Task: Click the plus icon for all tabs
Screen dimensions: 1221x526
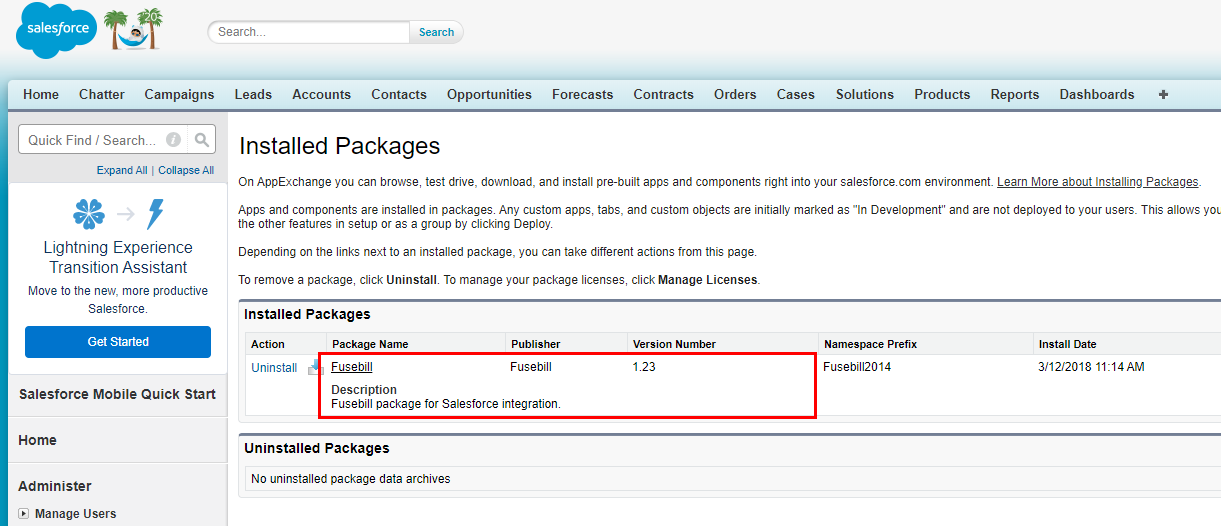Action: click(x=1163, y=94)
